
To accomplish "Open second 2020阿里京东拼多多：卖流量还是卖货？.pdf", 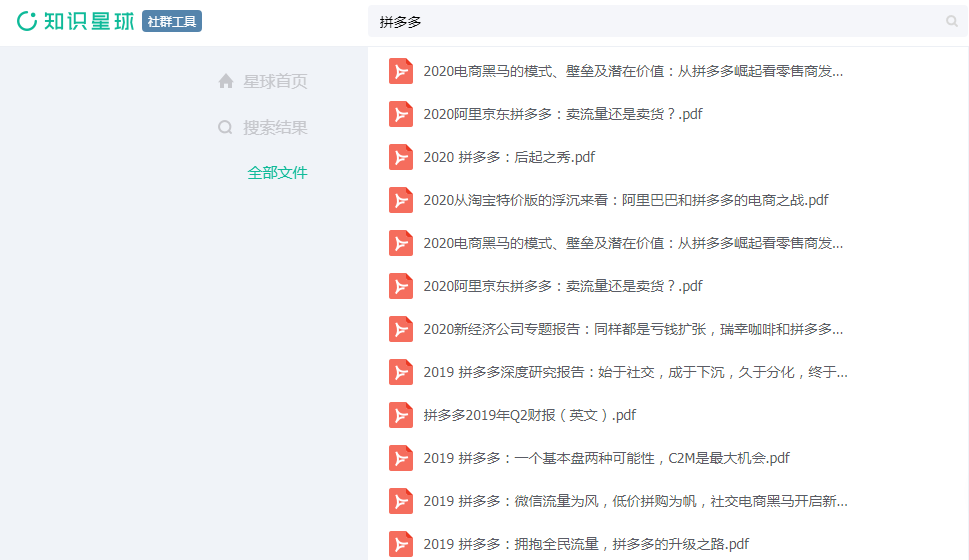I will pos(562,286).
